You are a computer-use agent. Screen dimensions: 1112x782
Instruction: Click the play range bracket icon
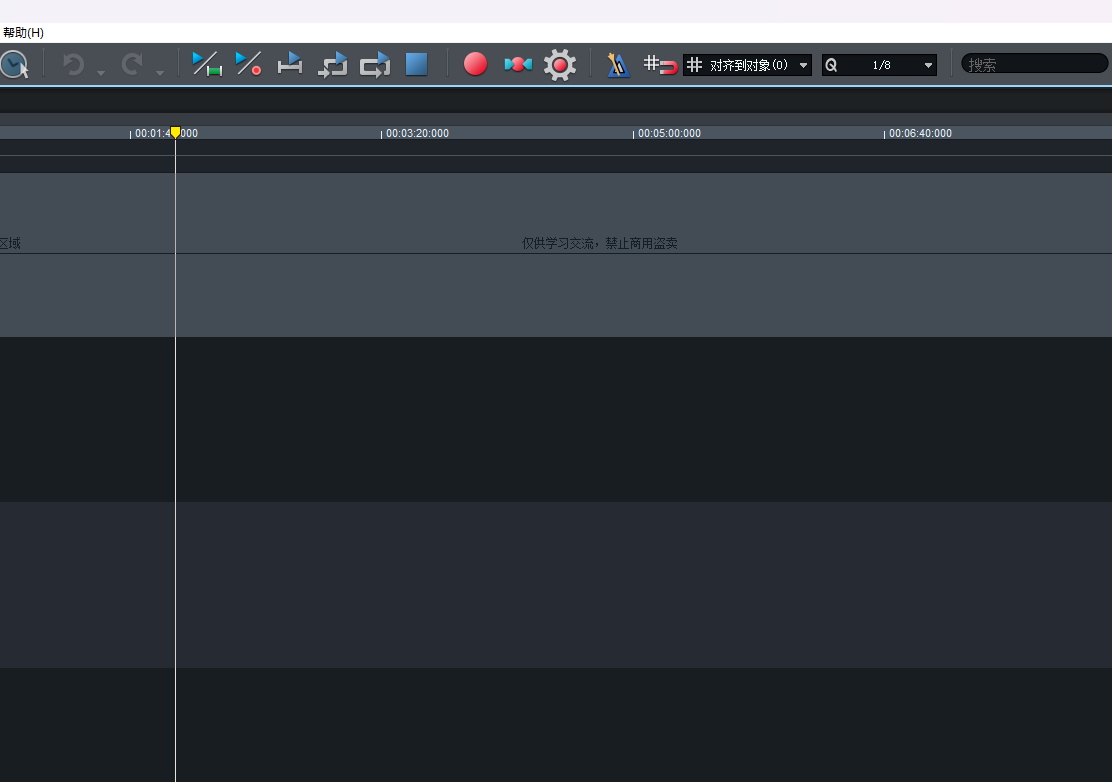pos(290,64)
